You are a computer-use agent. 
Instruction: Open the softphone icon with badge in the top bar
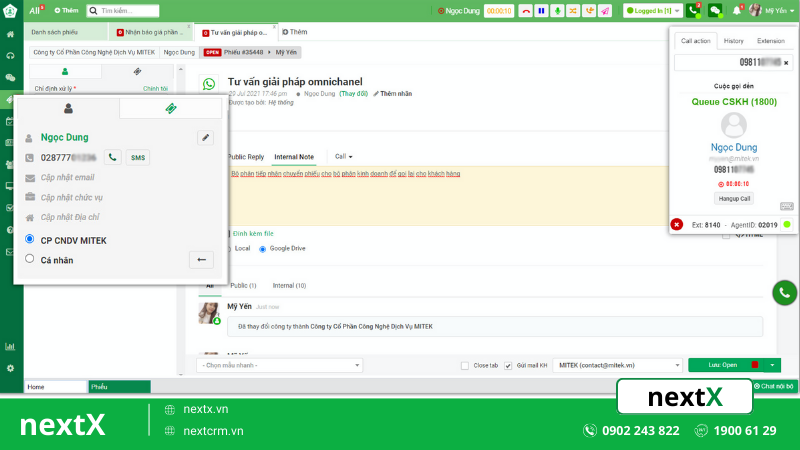[x=693, y=11]
